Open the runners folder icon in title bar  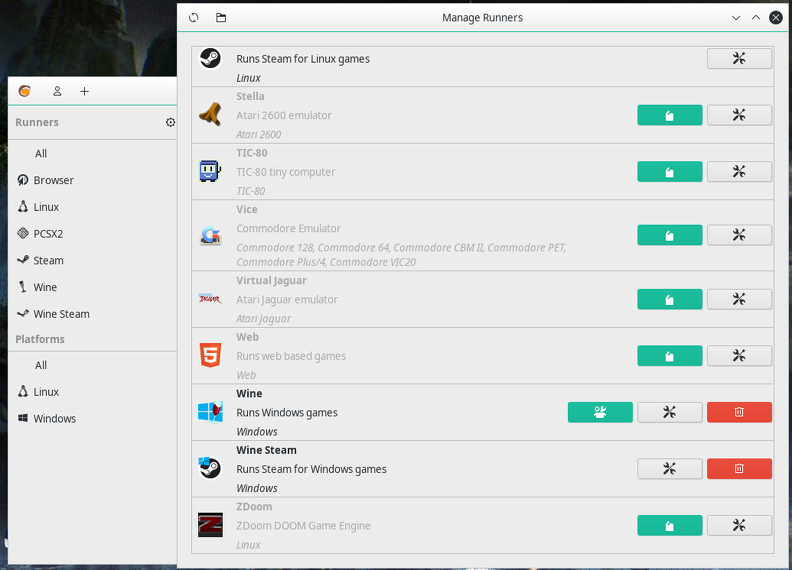(x=221, y=18)
